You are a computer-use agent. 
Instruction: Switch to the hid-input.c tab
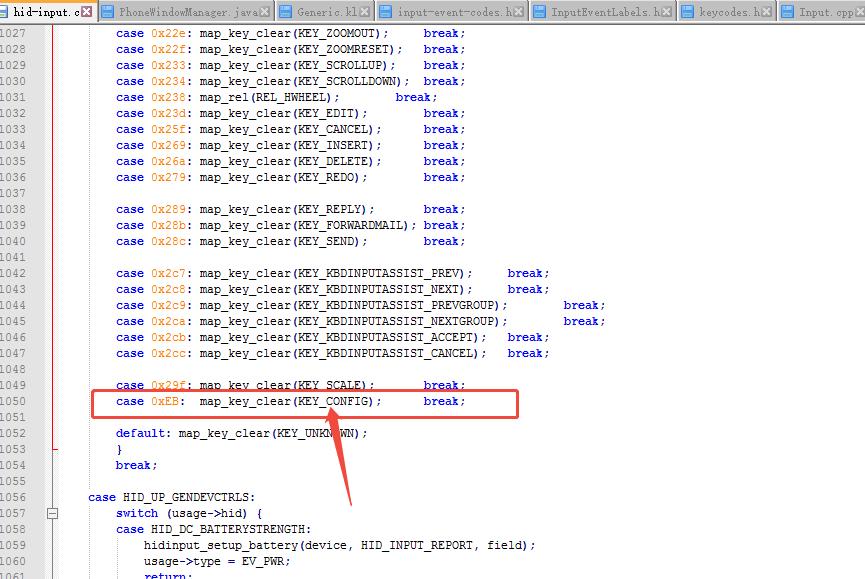coord(46,12)
